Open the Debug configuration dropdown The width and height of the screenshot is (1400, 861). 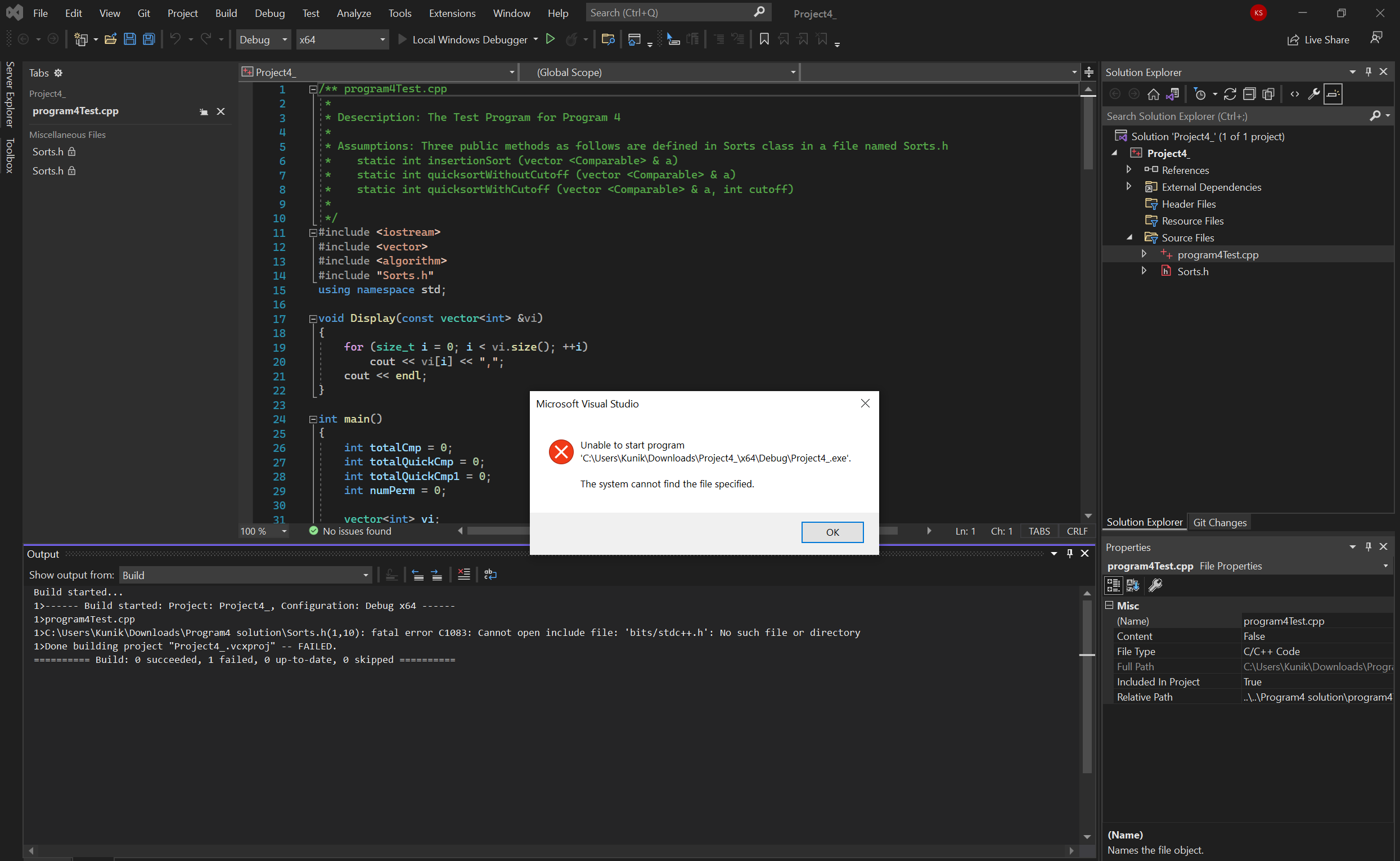click(263, 39)
